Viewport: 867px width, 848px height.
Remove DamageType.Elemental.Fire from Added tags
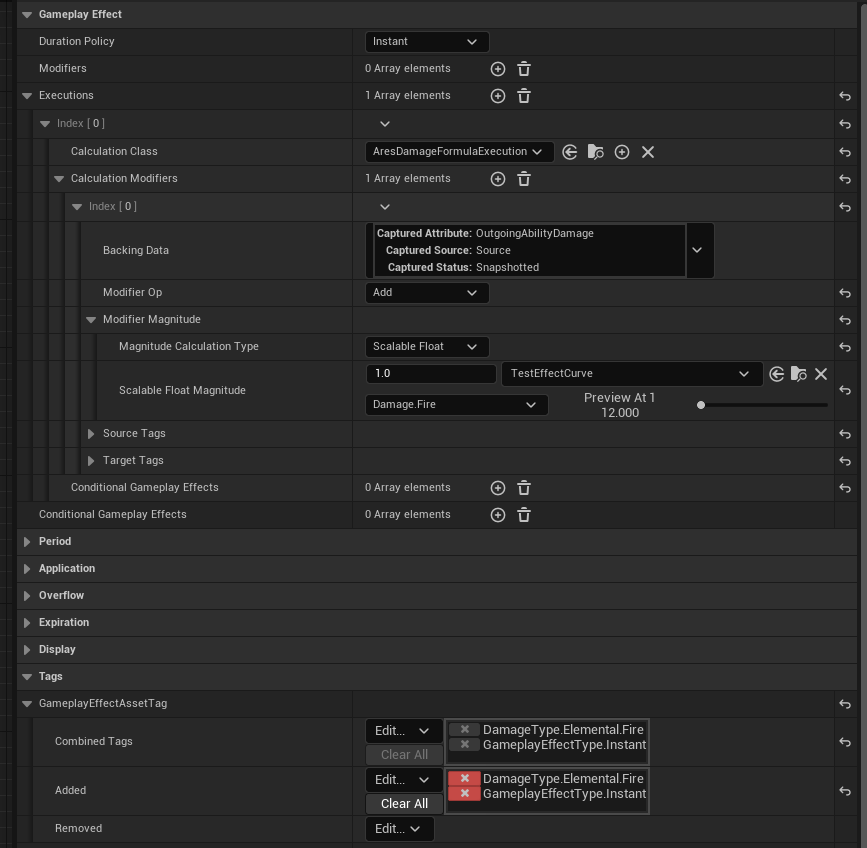464,778
